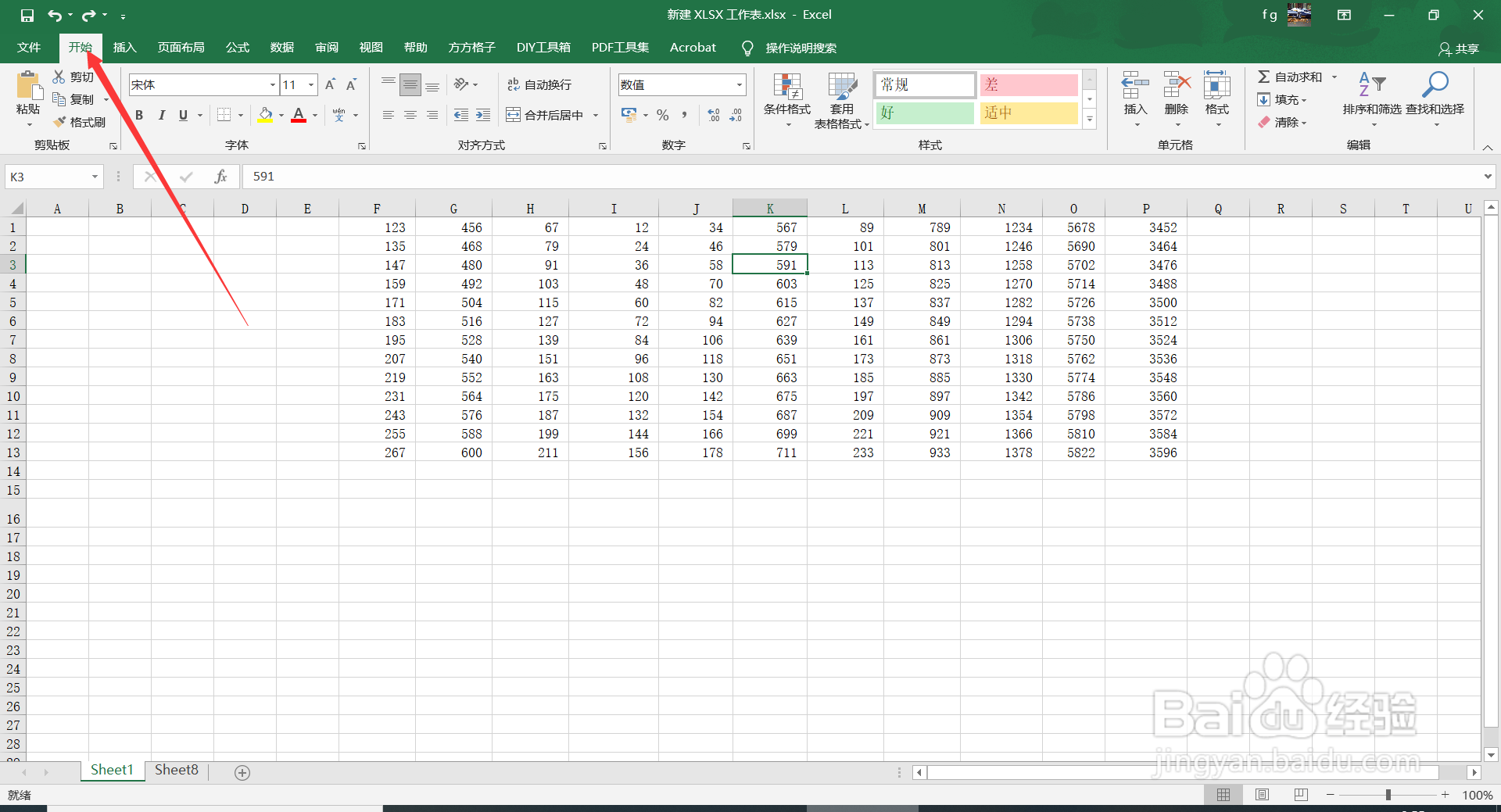Screen dimensions: 1501x812
Task: Click the Insert Cells icon
Action: click(1134, 94)
